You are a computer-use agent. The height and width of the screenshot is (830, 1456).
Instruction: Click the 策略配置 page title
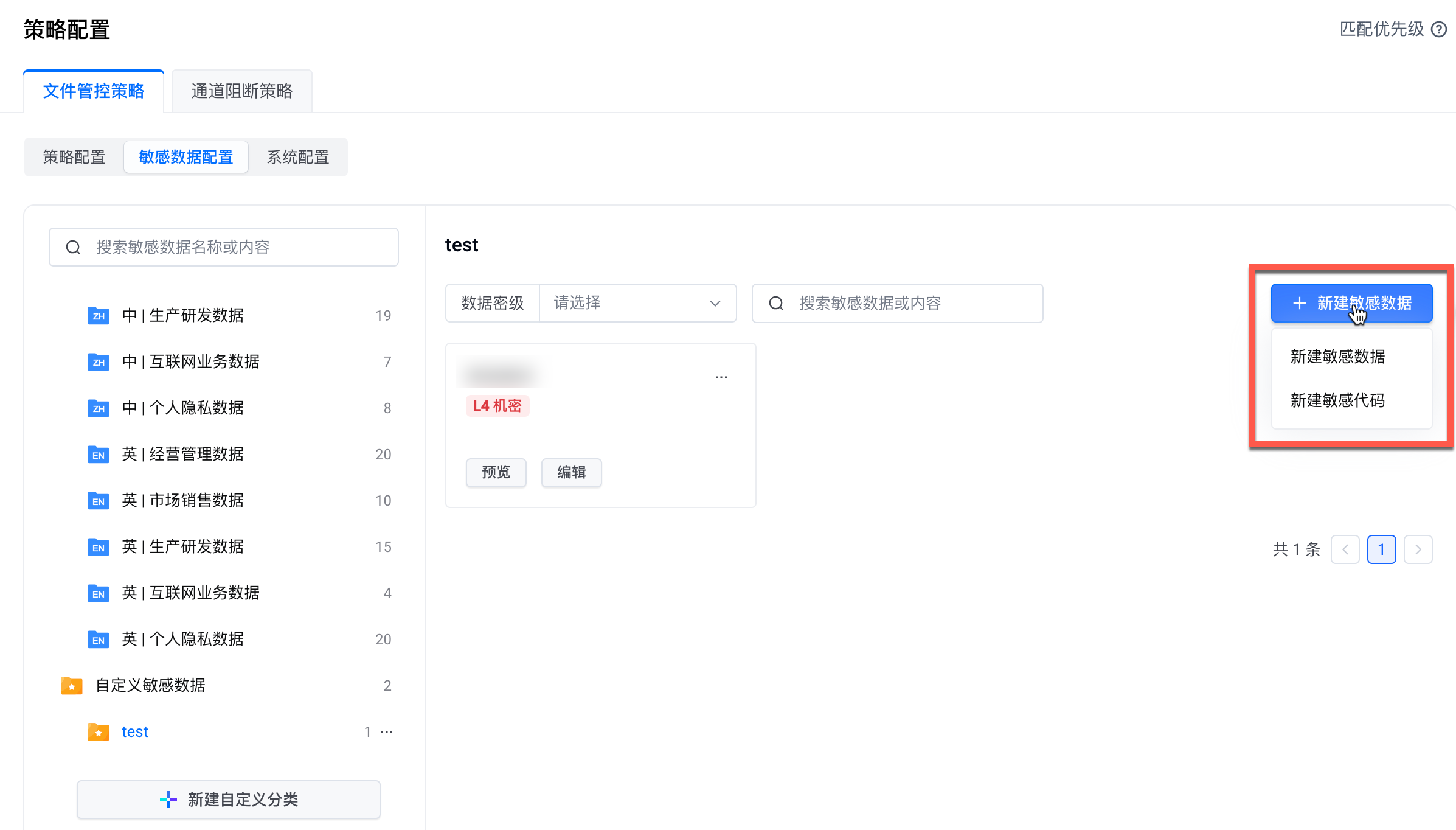(67, 29)
